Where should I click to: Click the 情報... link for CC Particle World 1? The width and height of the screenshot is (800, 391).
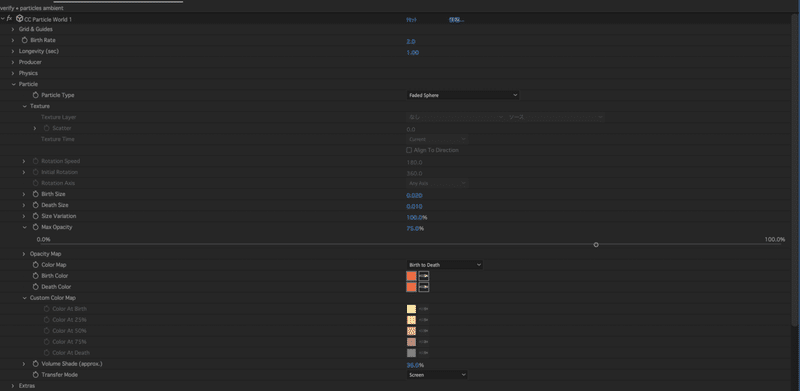click(456, 20)
